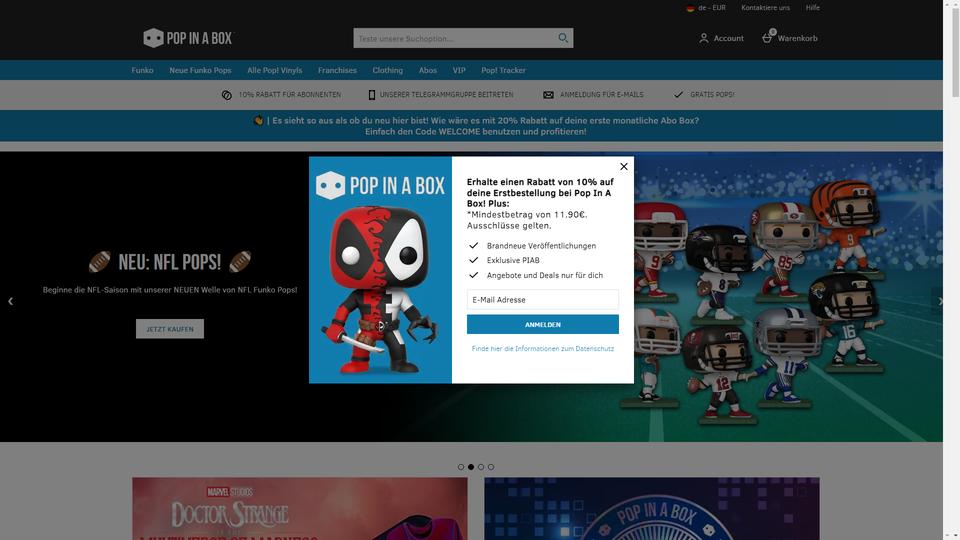Open the VIP menu item
Image resolution: width=960 pixels, height=540 pixels.
(x=459, y=70)
